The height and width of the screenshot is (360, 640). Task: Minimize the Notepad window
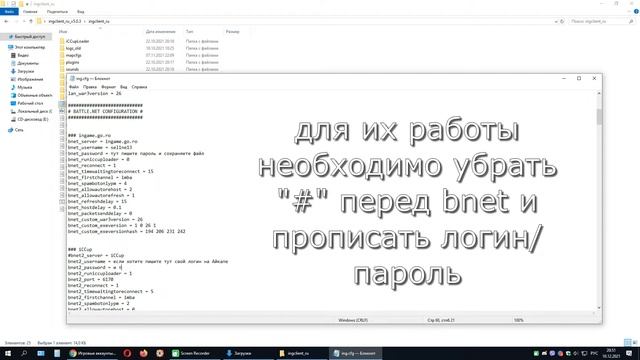tap(564, 78)
